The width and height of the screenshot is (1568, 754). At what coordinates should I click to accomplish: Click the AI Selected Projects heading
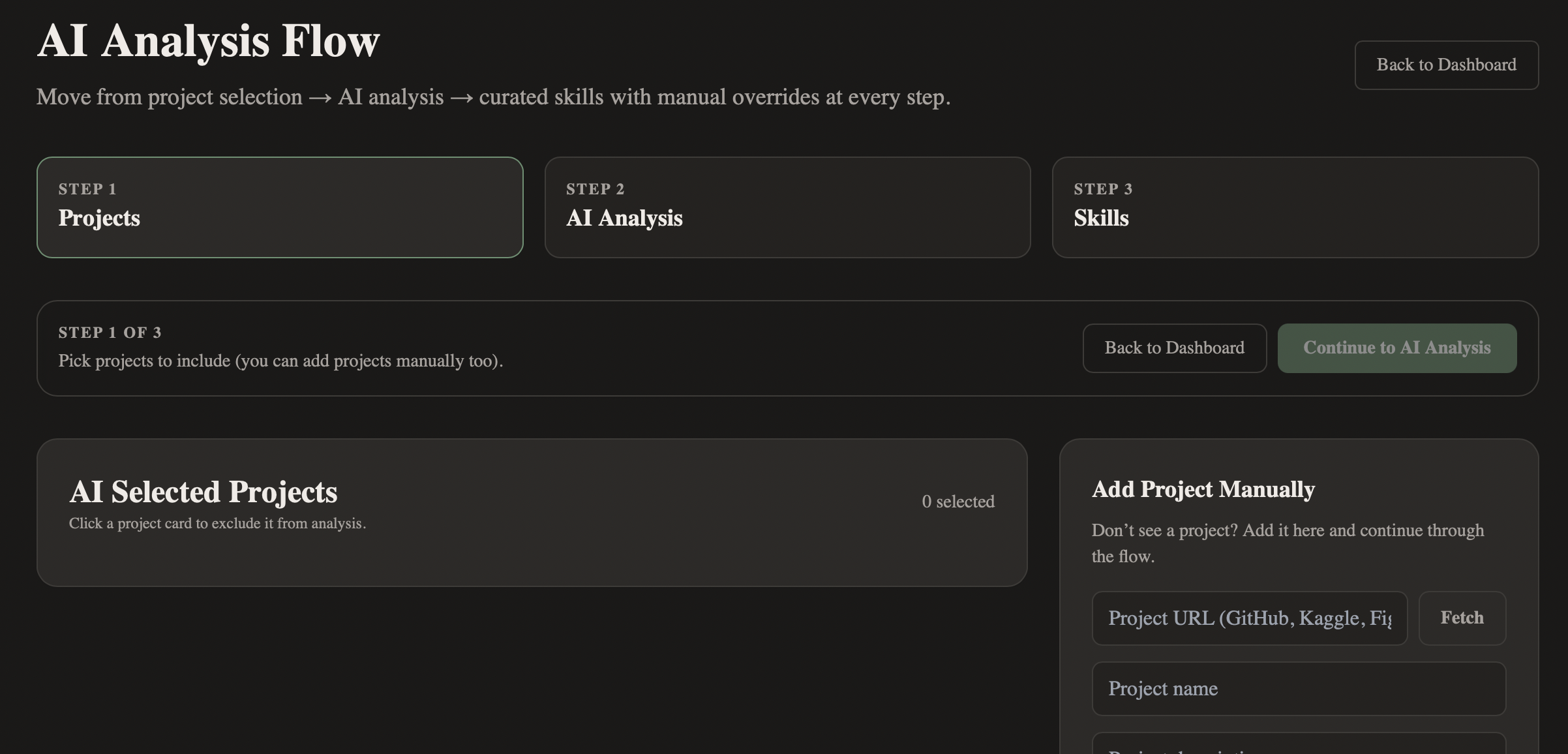[x=204, y=492]
